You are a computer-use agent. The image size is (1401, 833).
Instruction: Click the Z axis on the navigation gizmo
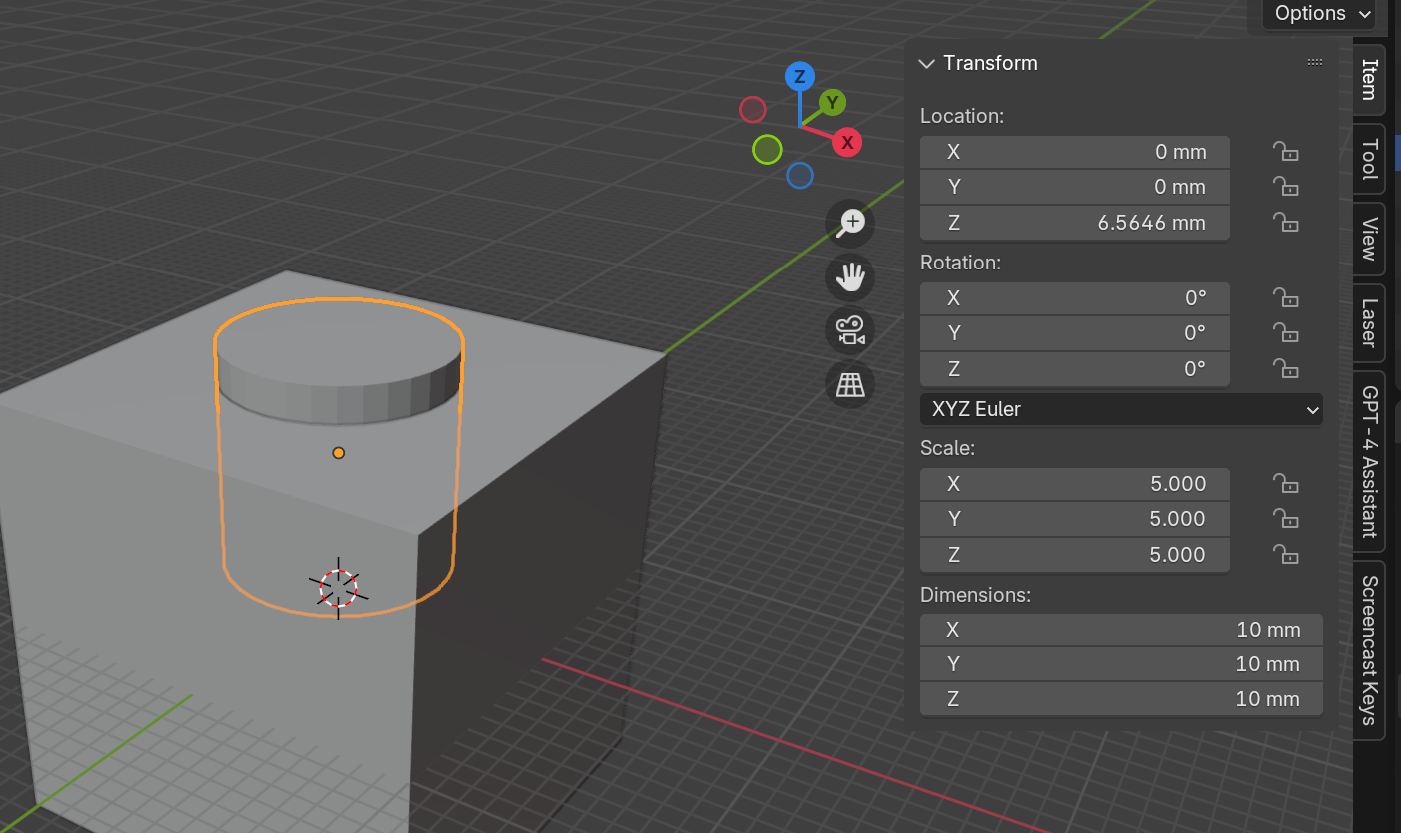click(x=799, y=76)
